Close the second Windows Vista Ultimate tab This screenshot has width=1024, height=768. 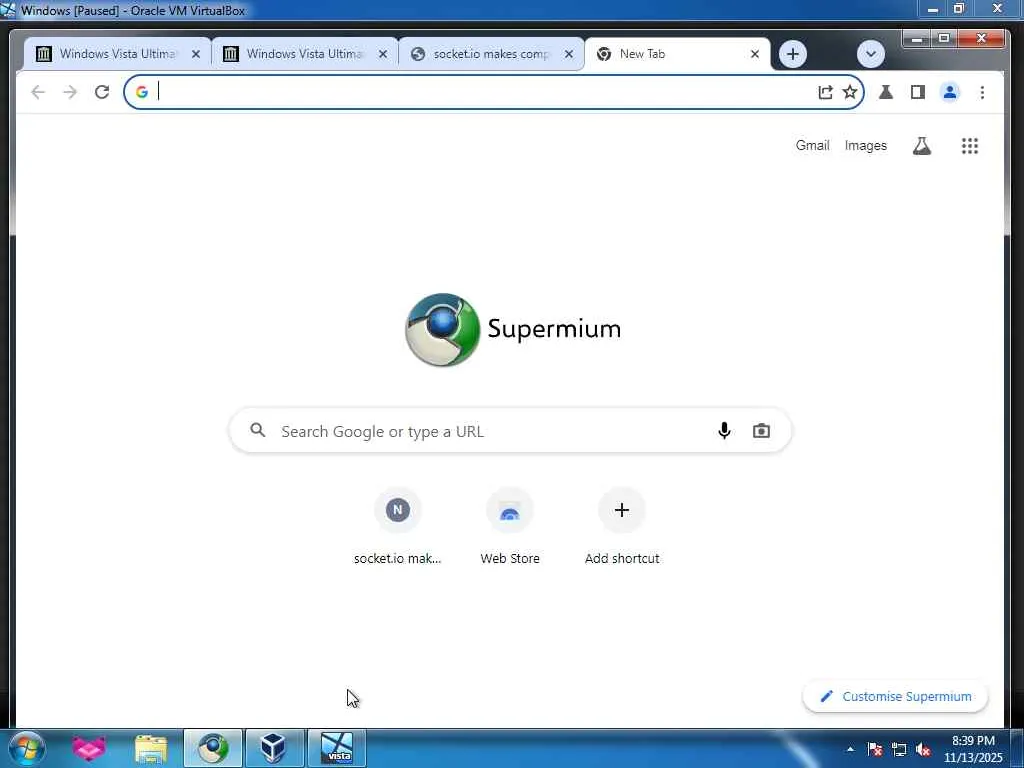pyautogui.click(x=383, y=54)
